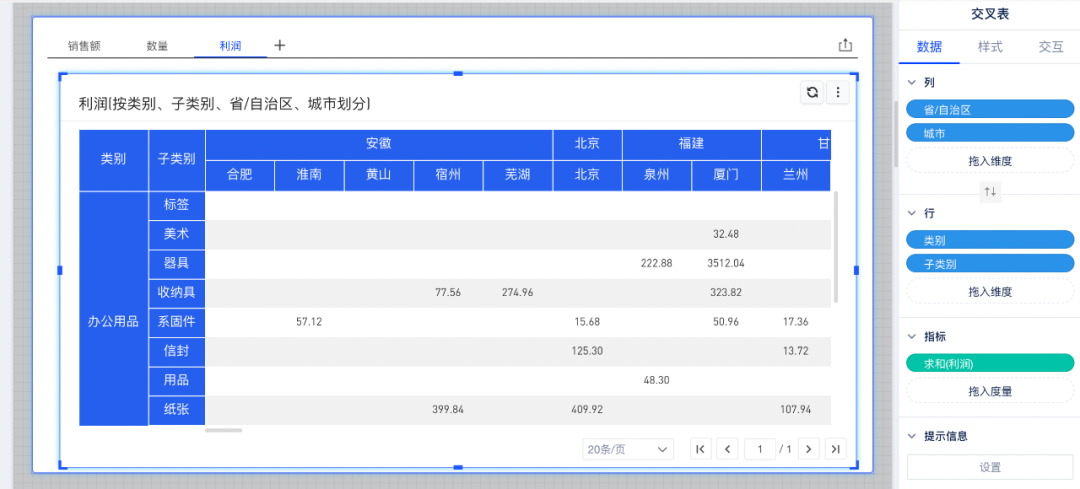Add a new tab with the plus icon
The height and width of the screenshot is (489, 1080).
coord(280,45)
